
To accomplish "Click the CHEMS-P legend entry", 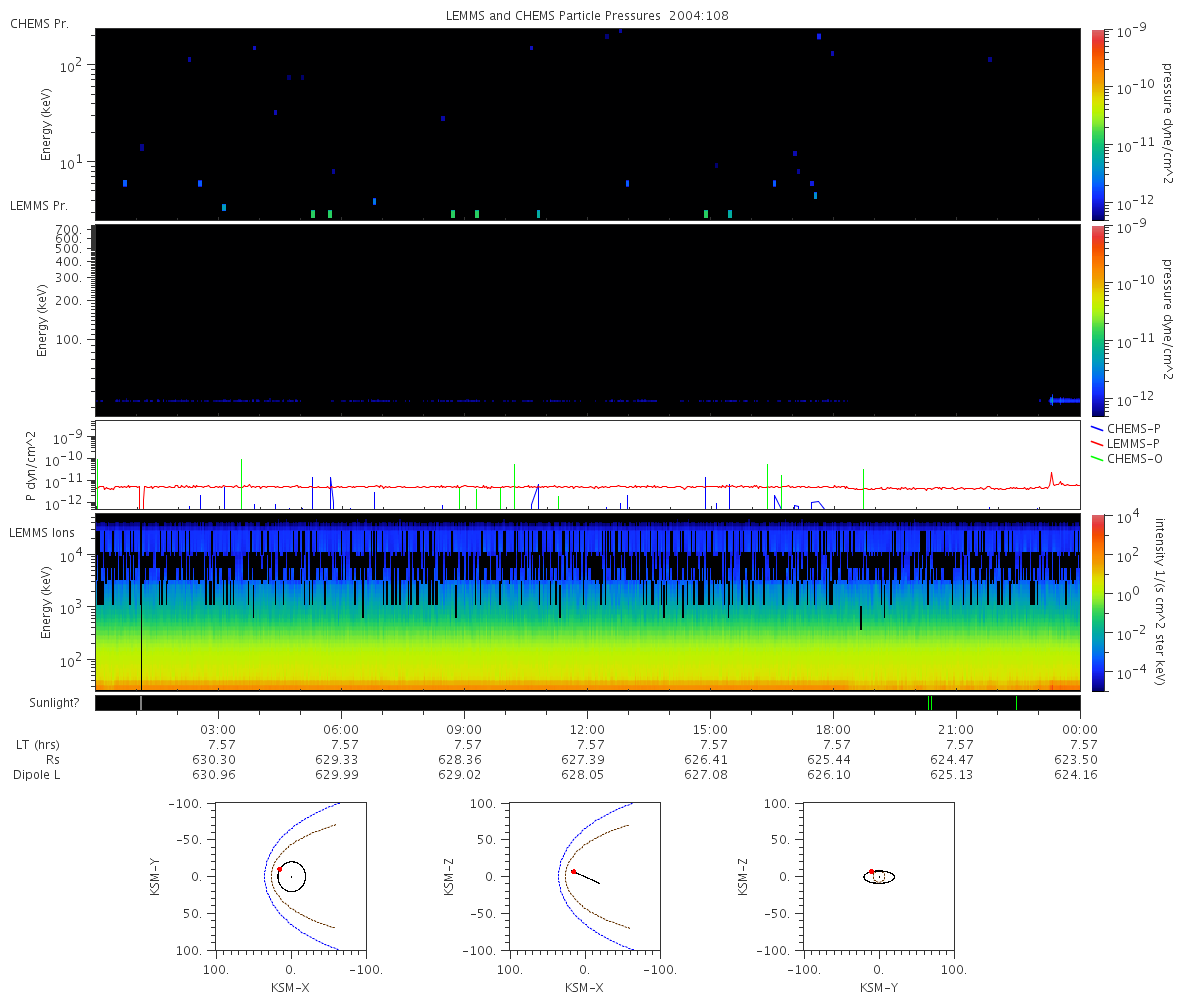I will tap(1125, 428).
